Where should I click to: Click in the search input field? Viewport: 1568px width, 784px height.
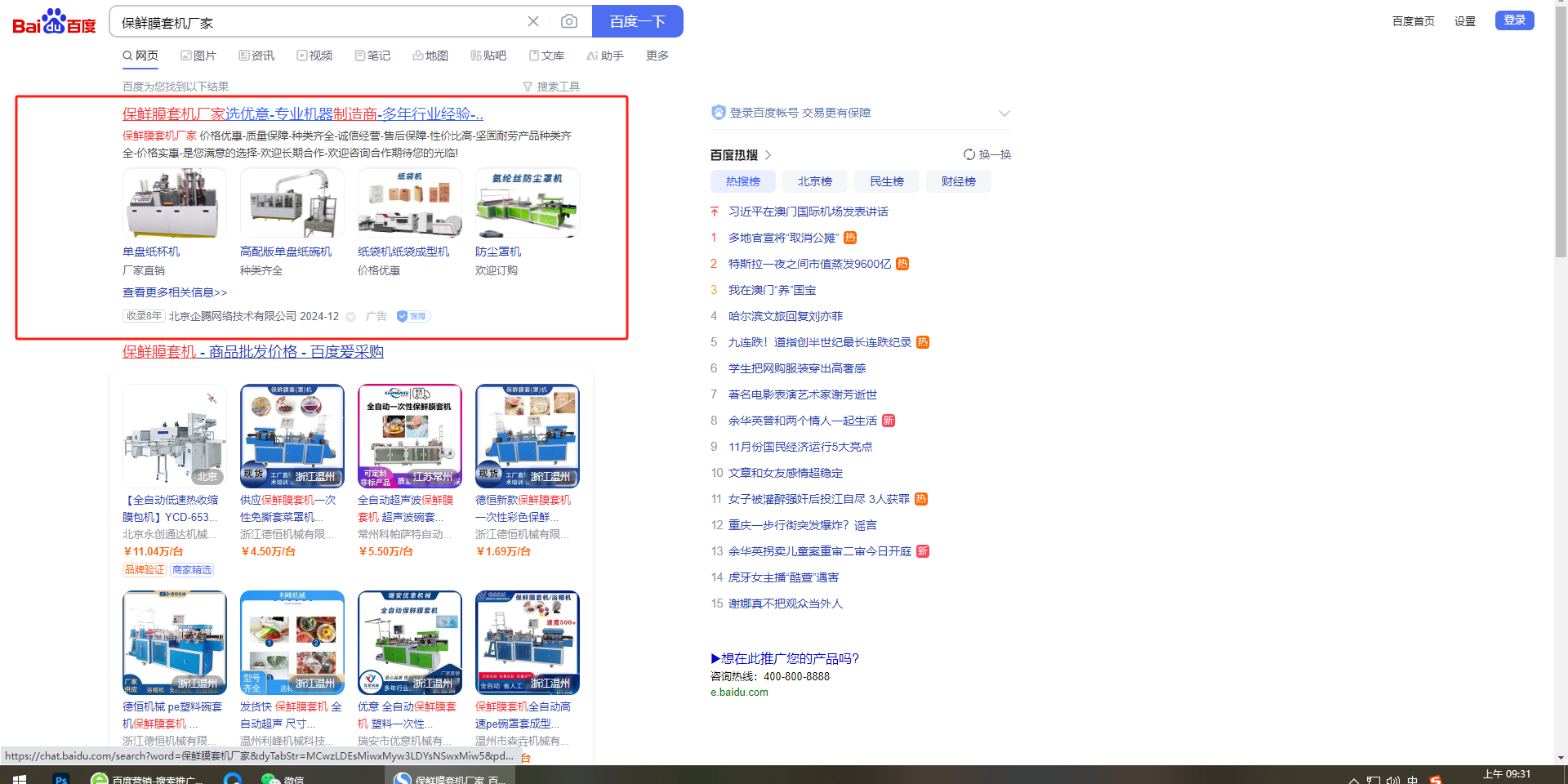point(318,22)
